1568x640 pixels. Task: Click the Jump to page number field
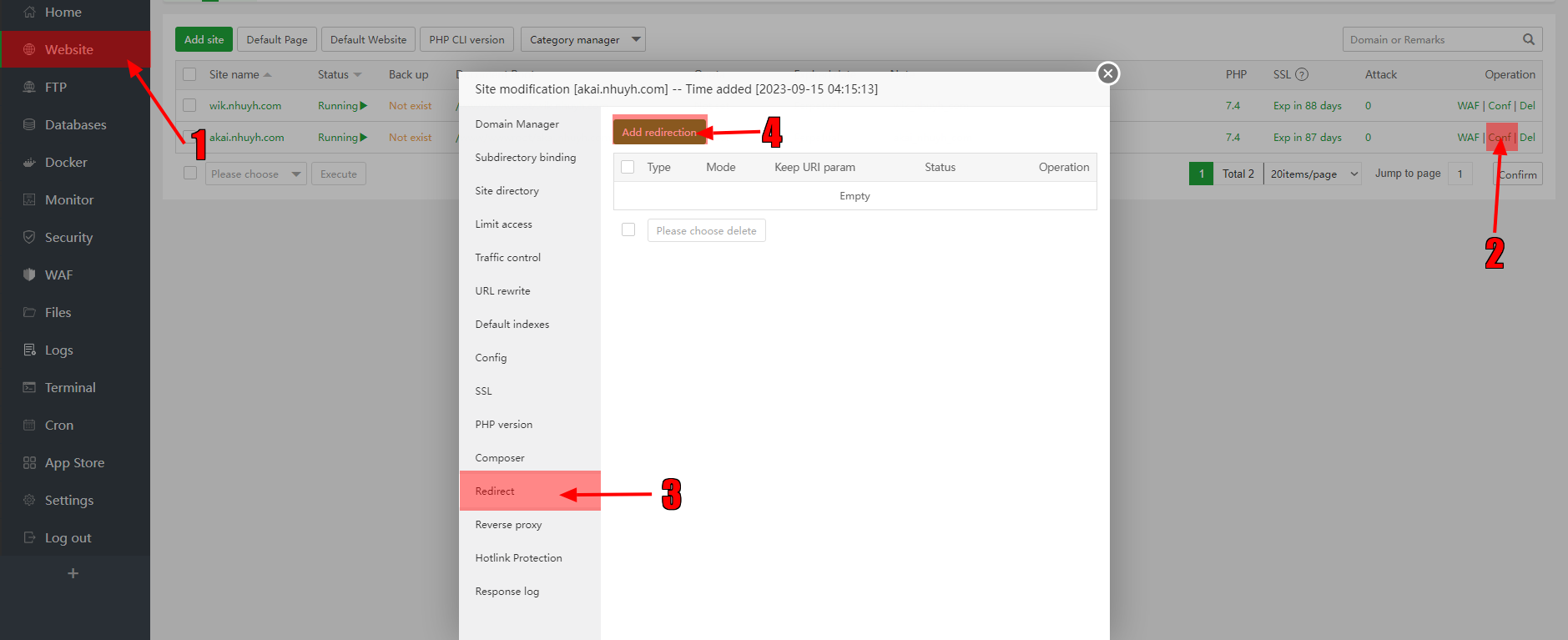coord(1460,174)
